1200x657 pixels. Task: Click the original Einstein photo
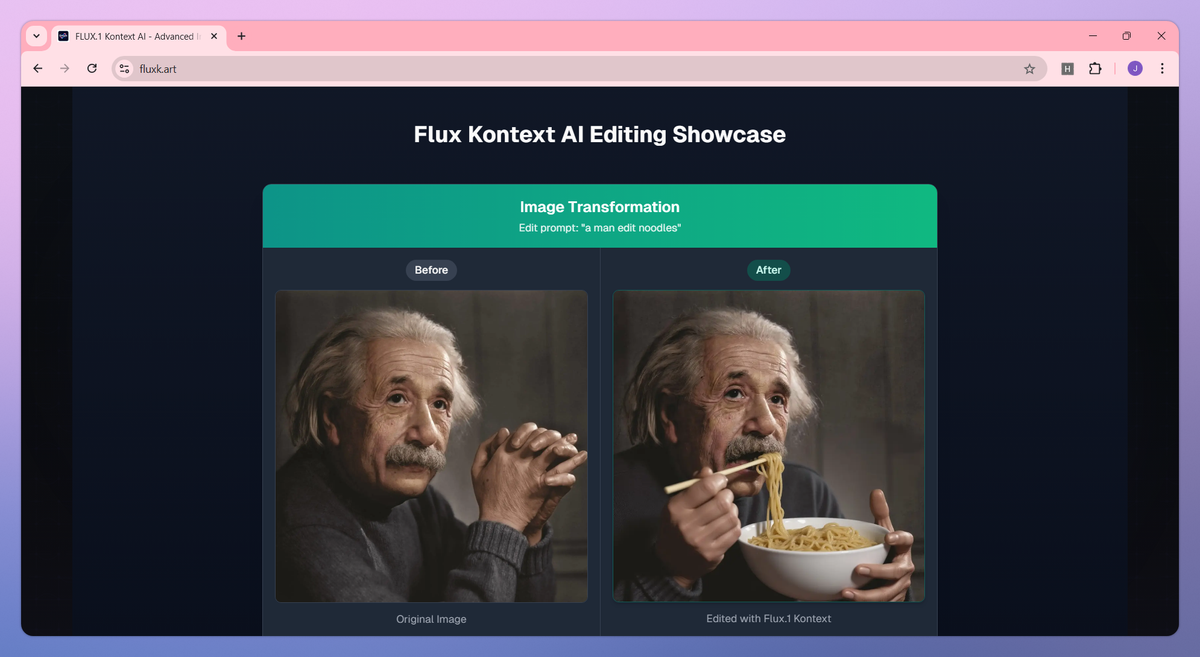431,446
